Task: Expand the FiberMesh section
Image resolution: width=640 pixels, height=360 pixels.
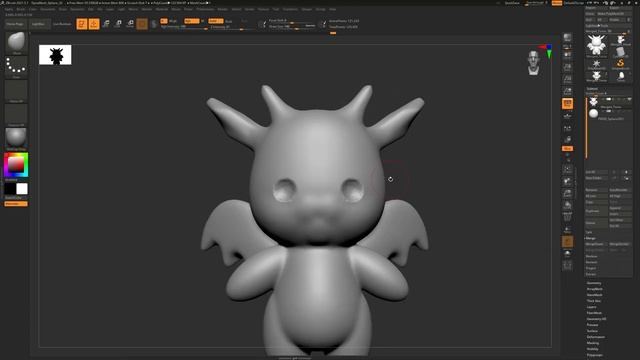Action: [594, 313]
